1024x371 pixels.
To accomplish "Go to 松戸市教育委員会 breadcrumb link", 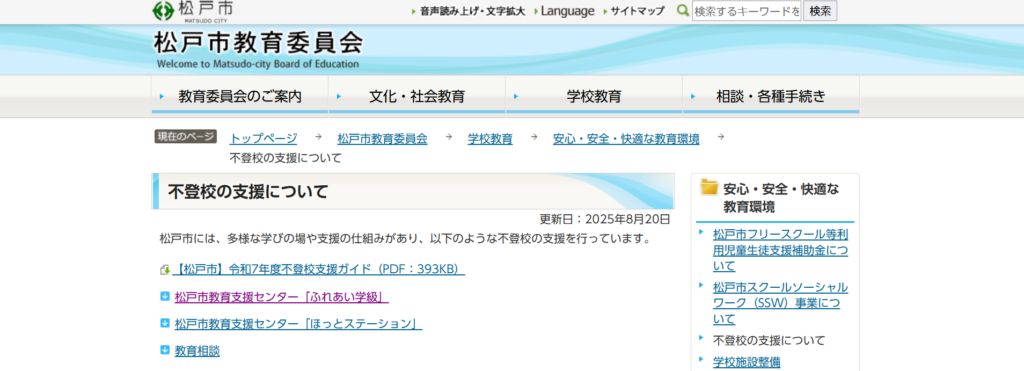I will click(382, 138).
